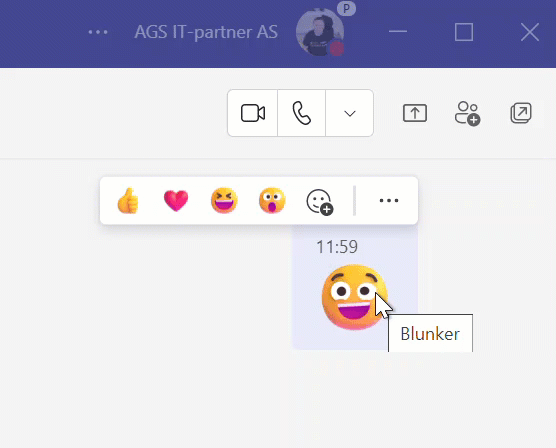Add people to the chat
This screenshot has width=556, height=448.
click(467, 113)
